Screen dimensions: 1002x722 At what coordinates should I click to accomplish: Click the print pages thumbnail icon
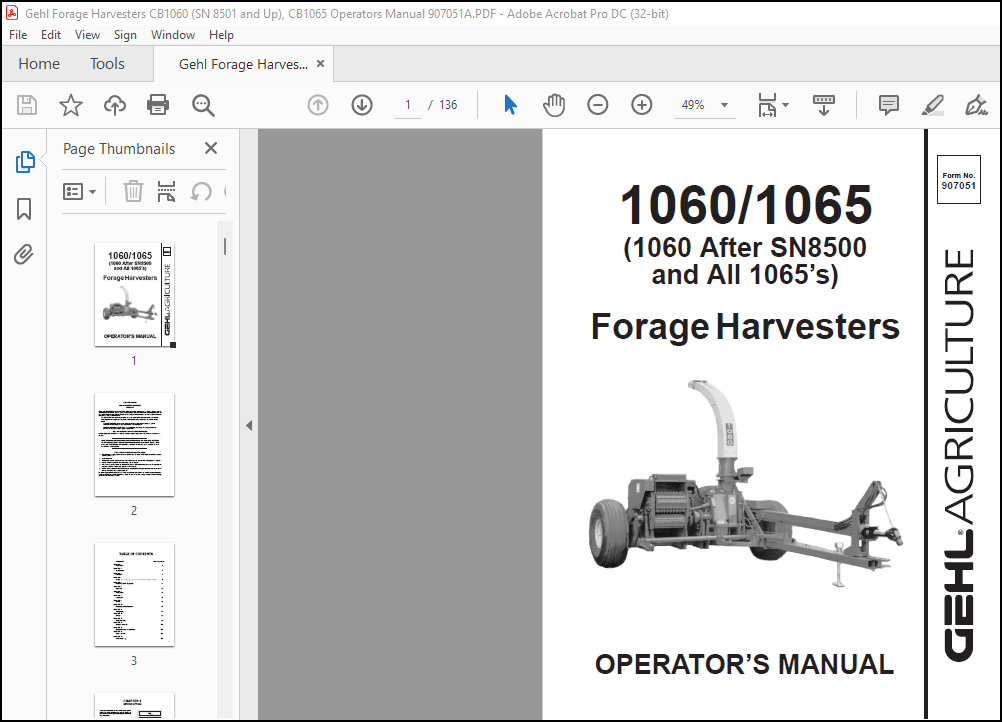point(166,191)
